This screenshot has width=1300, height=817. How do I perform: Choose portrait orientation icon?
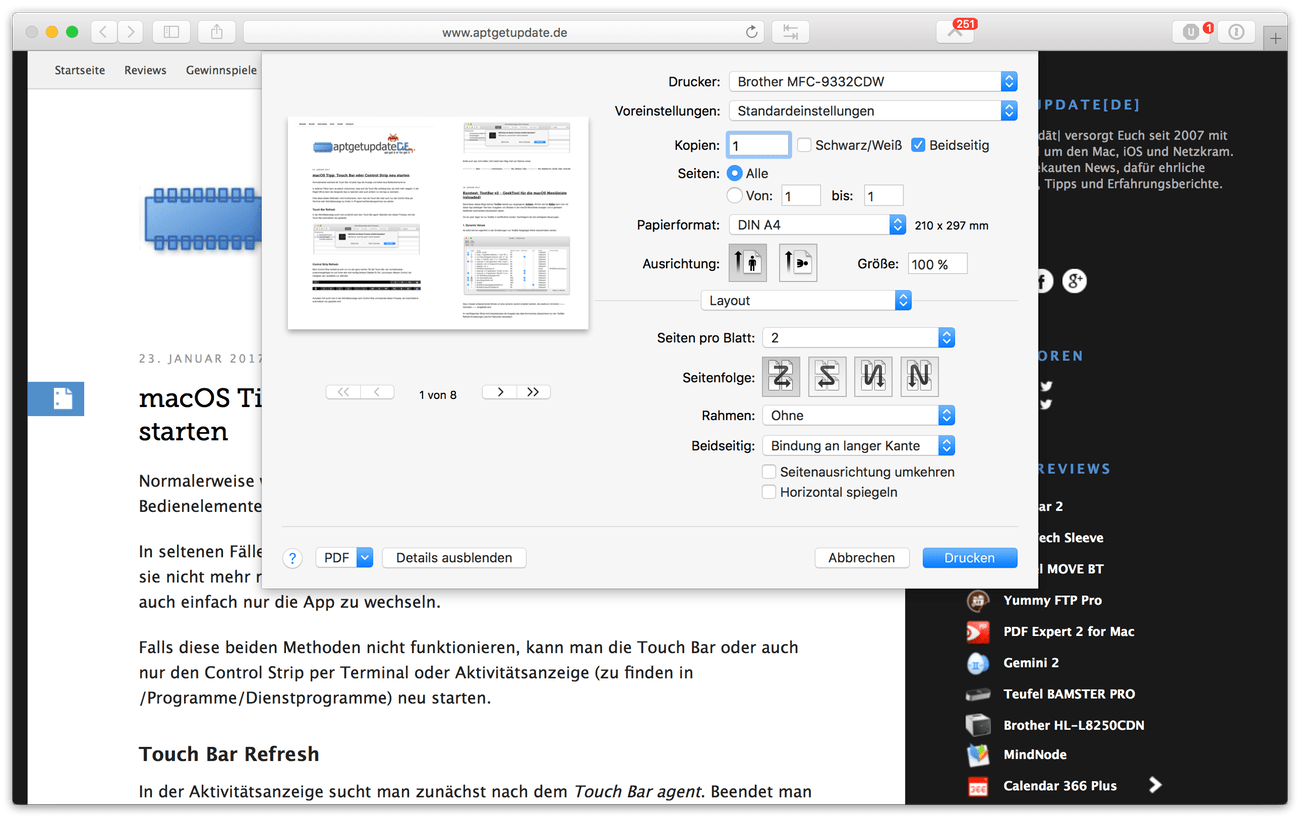[748, 264]
